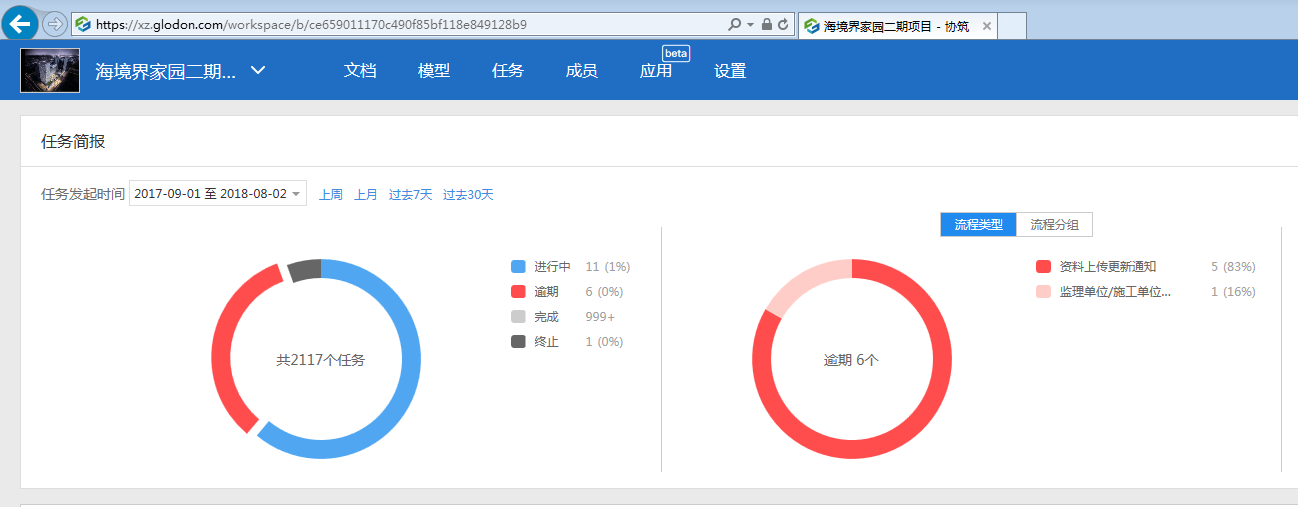Viewport: 1298px width, 507px height.
Task: Click the red 资料上传更新通知 color swatch
Action: pos(1043,267)
